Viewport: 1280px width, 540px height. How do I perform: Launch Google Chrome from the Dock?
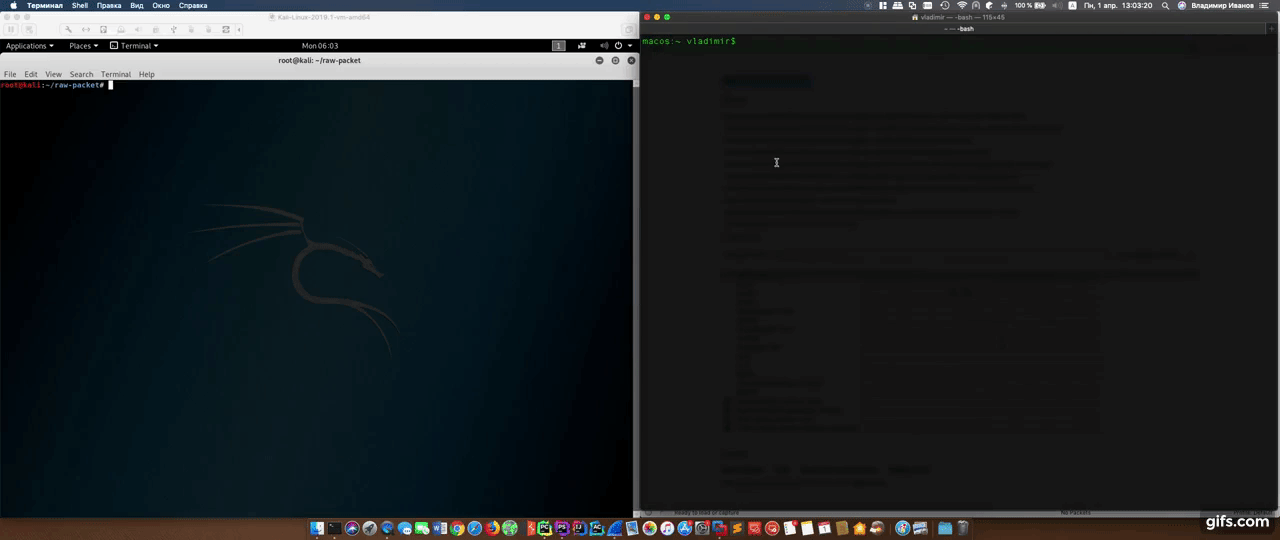coord(457,528)
